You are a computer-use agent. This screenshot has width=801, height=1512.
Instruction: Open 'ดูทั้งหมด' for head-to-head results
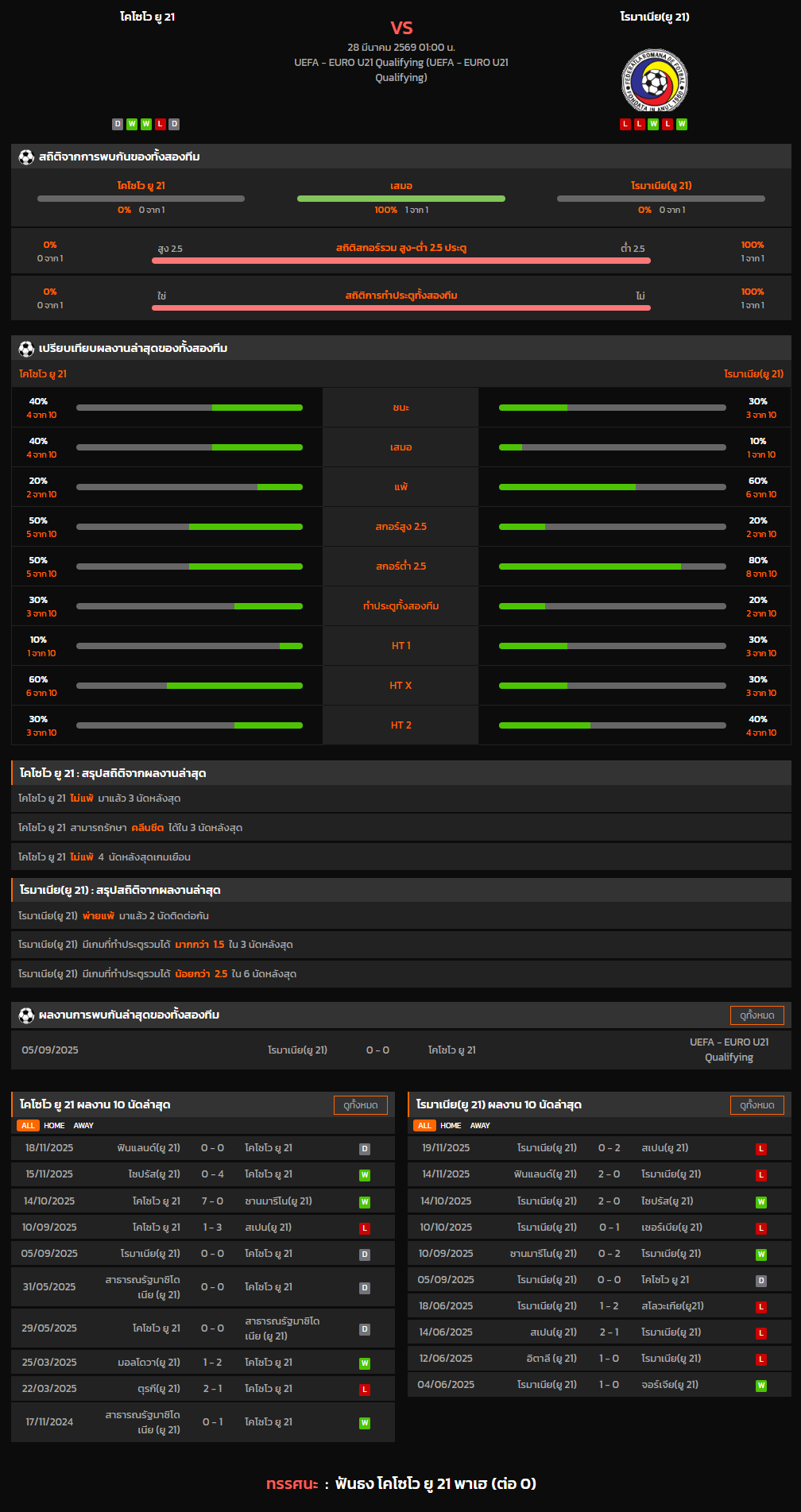click(756, 1015)
